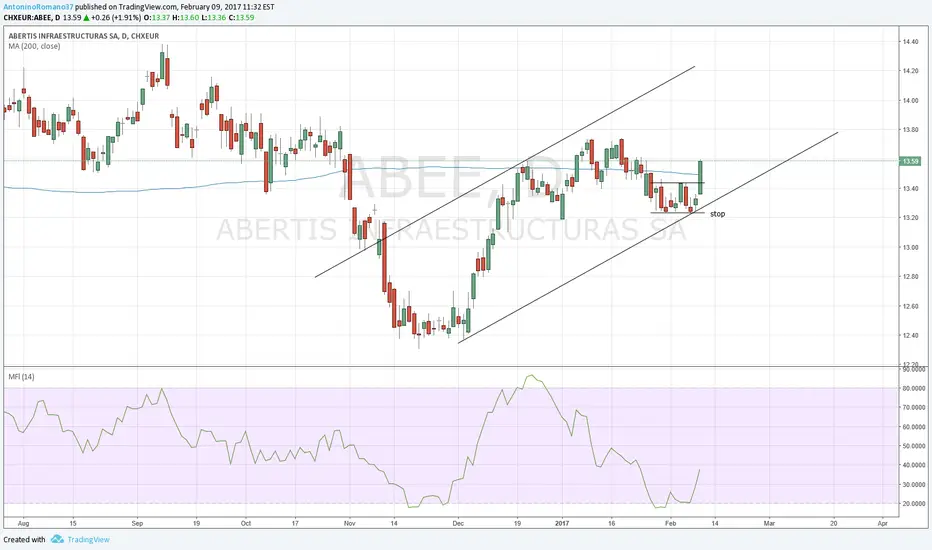Click the CHXEUR:ABEE symbol text
This screenshot has height=550, width=932.
click(29, 18)
